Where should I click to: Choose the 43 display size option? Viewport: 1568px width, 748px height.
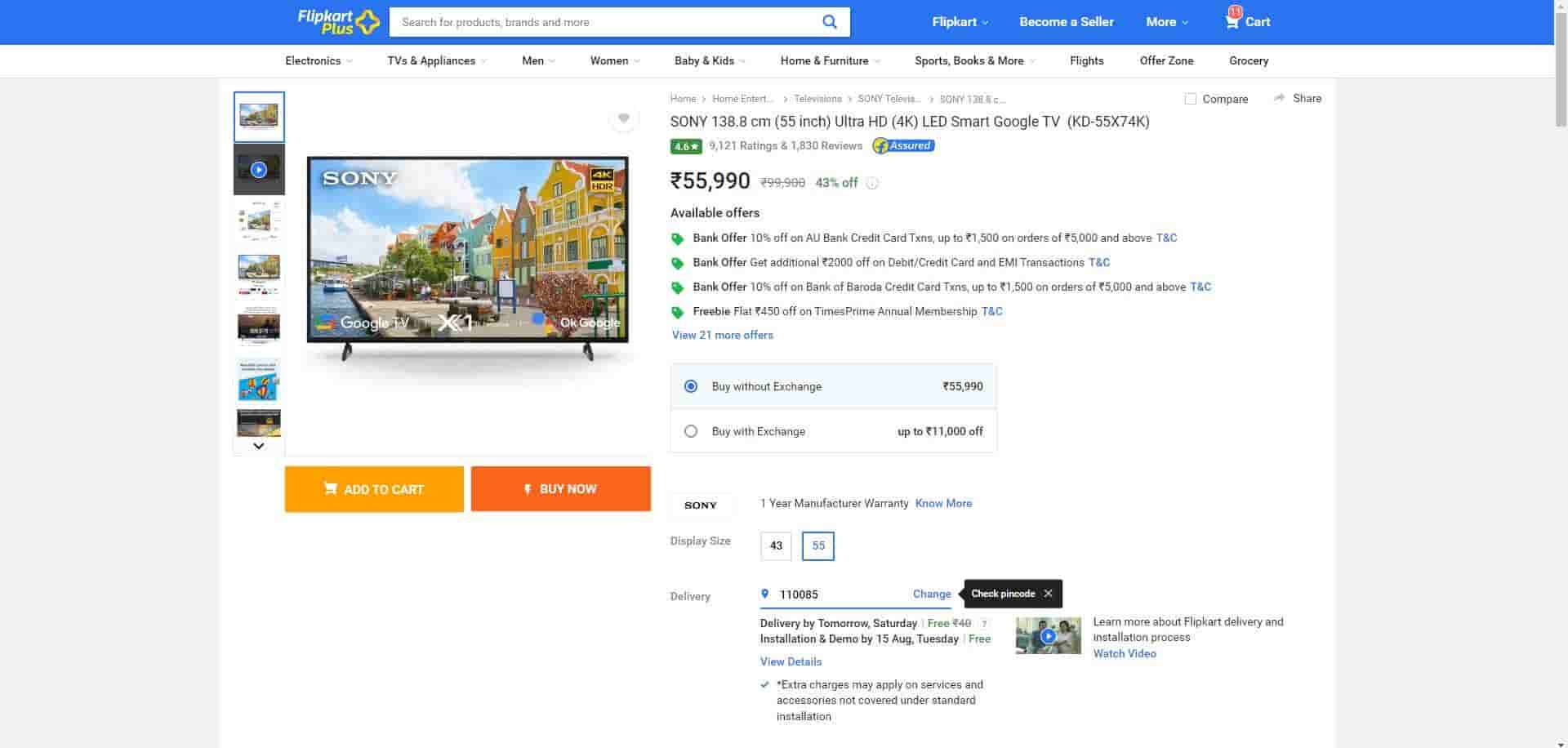(776, 545)
